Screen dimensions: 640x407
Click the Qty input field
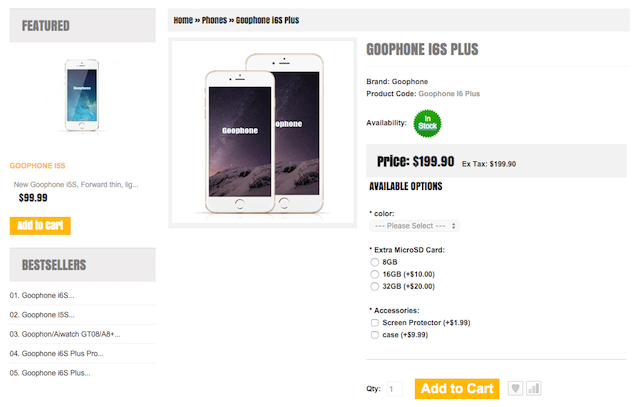click(395, 389)
